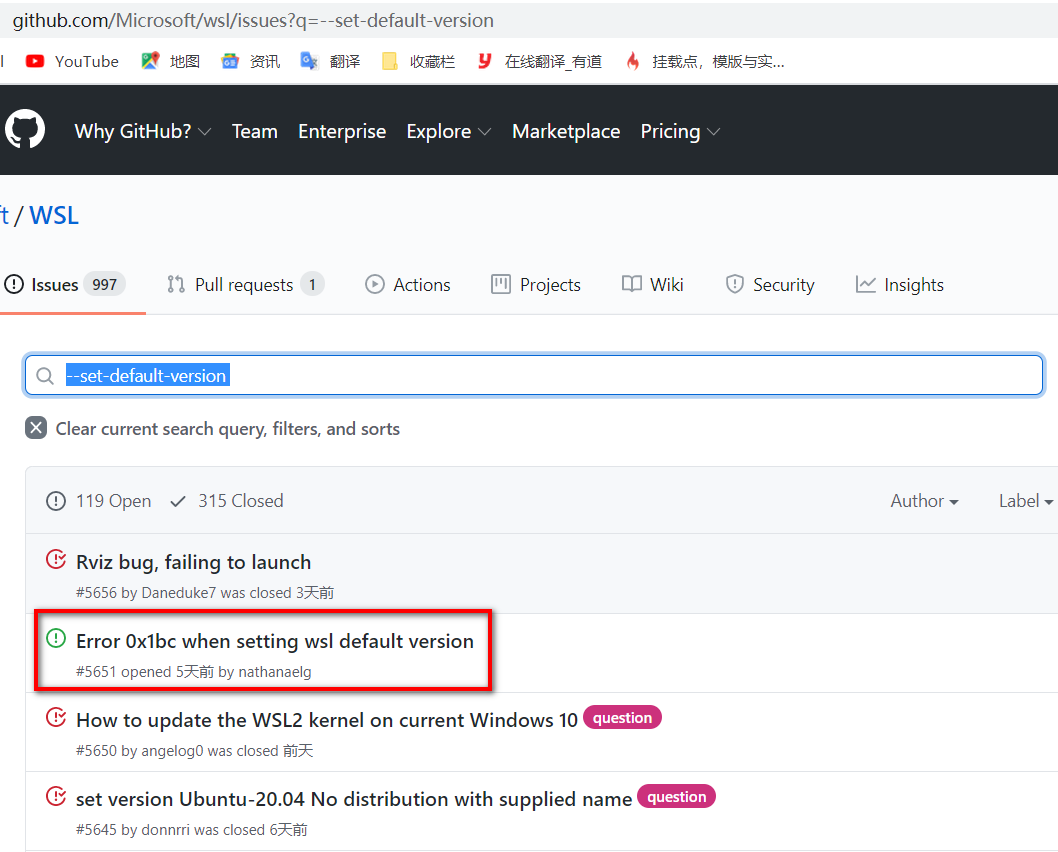1058x852 pixels.
Task: Click question label on Ubuntu-20.04 issue
Action: click(676, 797)
